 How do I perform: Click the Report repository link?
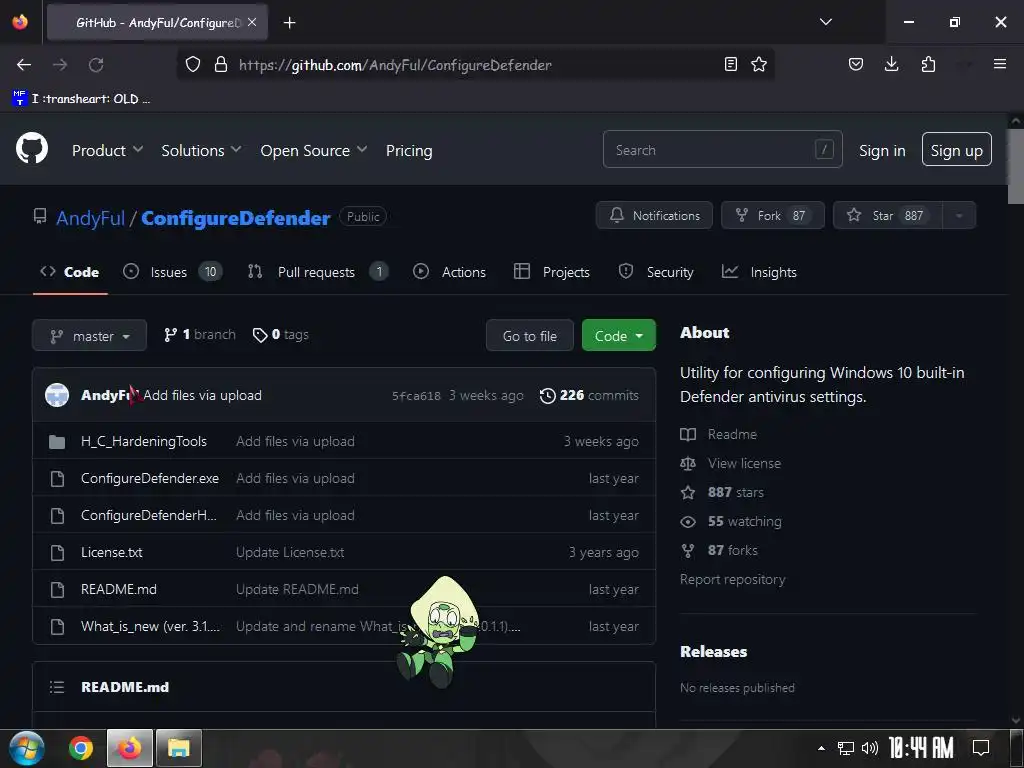pyautogui.click(x=732, y=579)
